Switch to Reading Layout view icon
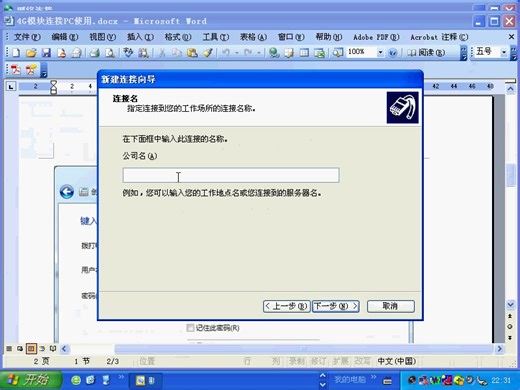 [53, 349]
